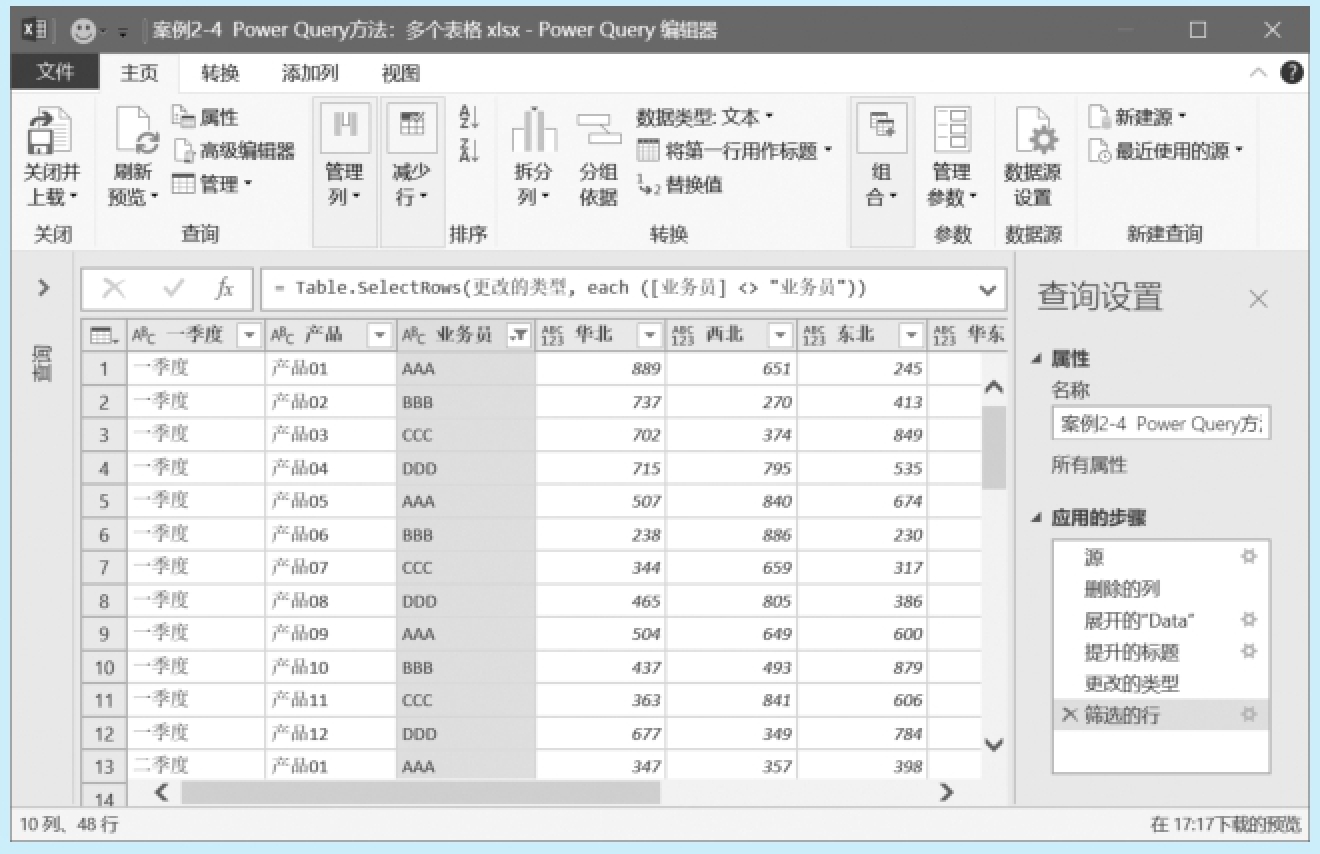This screenshot has height=854, width=1320.
Task: Click the Split Column (拆分列) icon
Action: [x=534, y=131]
